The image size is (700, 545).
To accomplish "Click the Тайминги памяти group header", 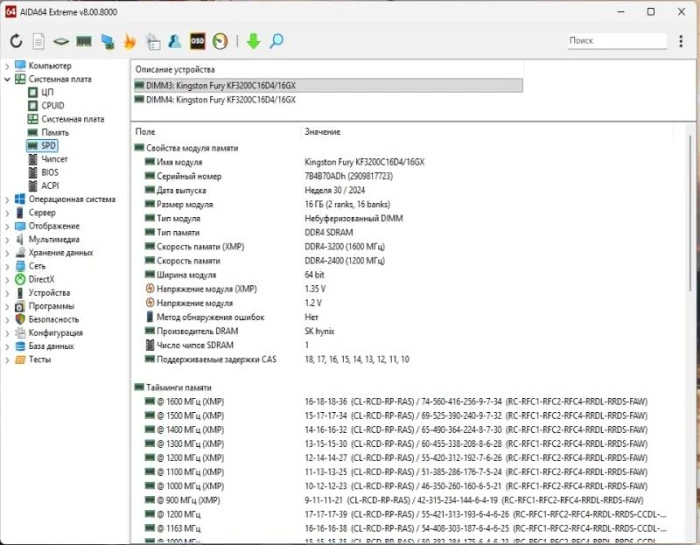I will (x=179, y=387).
